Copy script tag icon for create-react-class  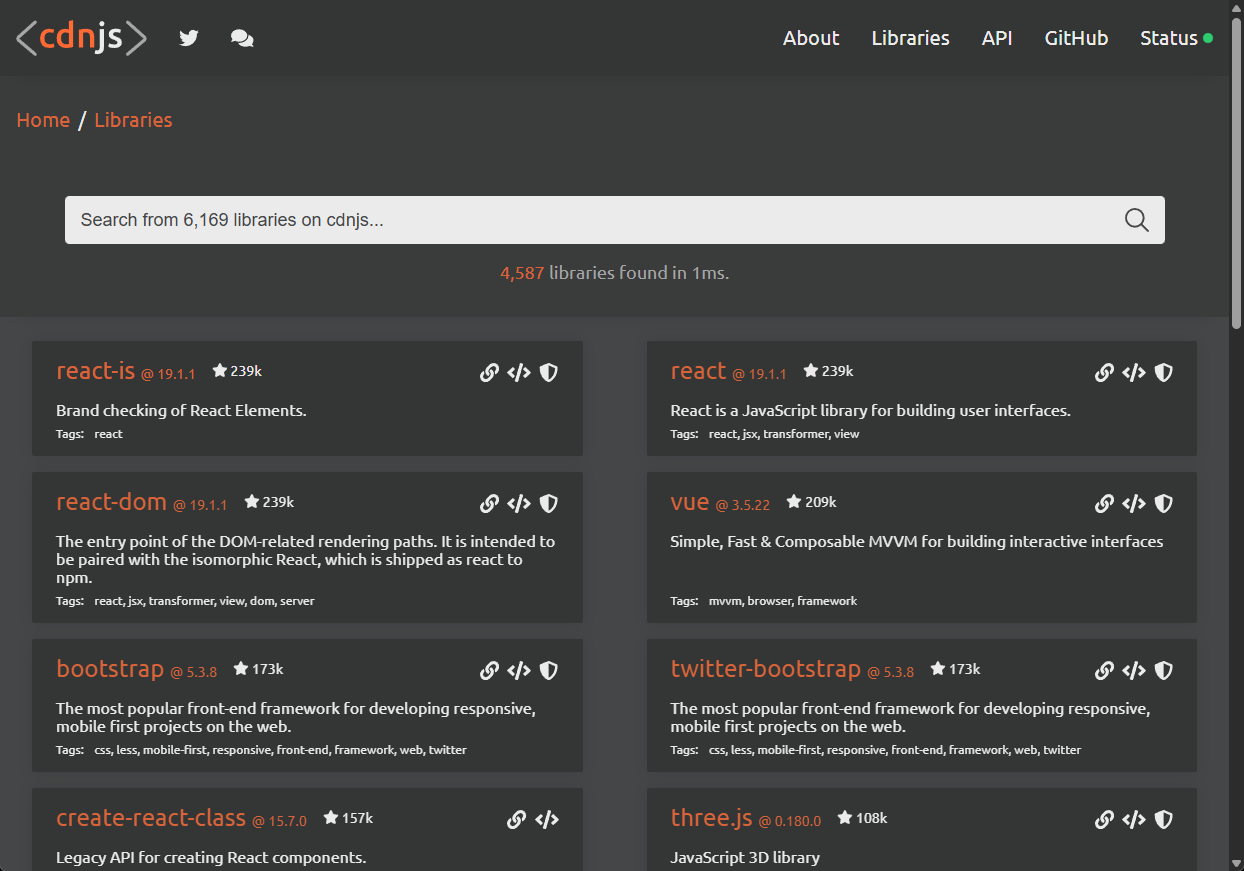[546, 820]
